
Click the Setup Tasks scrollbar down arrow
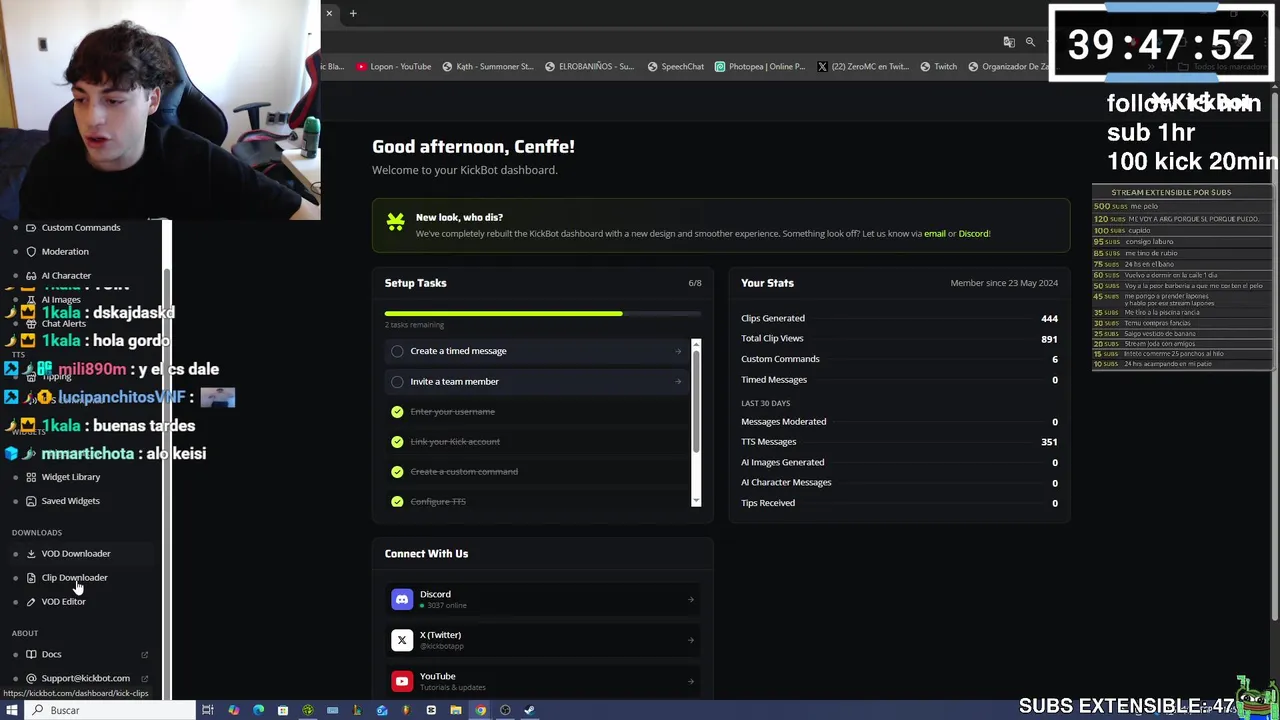[x=696, y=501]
